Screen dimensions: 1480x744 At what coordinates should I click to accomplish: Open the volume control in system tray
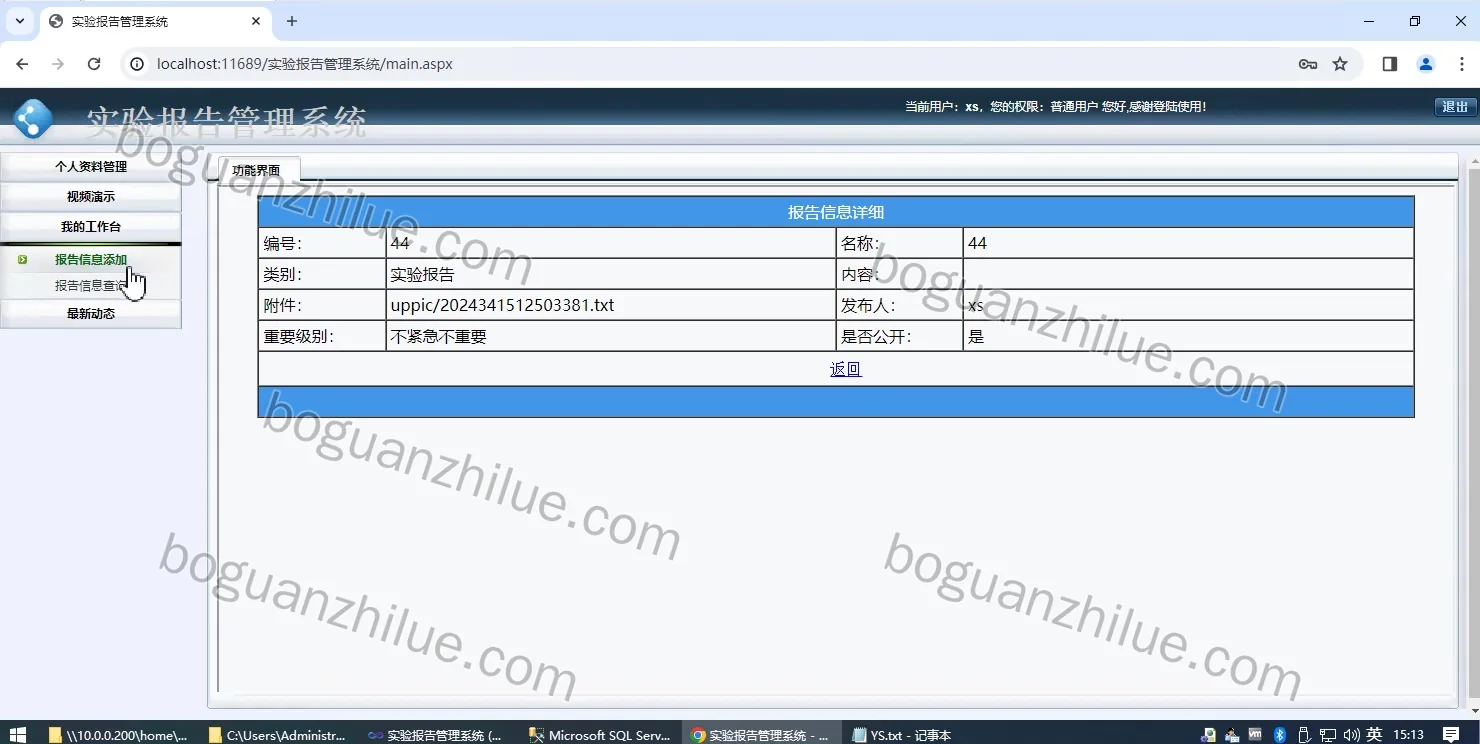click(1351, 735)
